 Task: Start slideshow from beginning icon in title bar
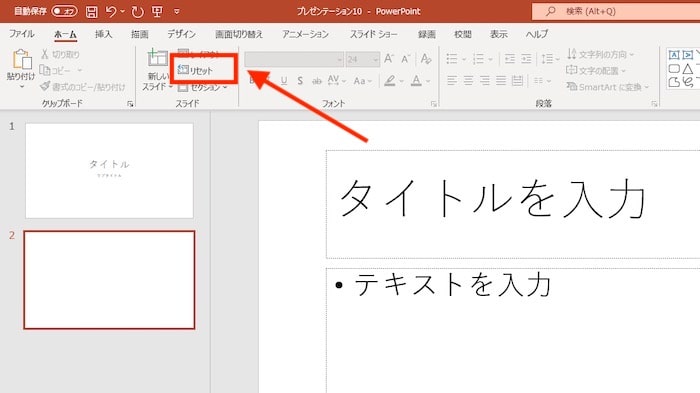pyautogui.click(x=157, y=11)
